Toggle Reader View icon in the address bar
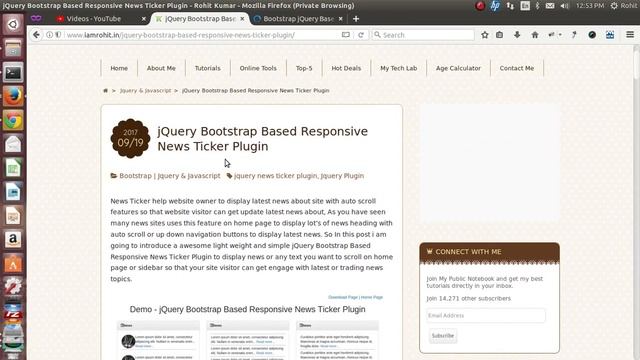Image resolution: width=640 pixels, height=360 pixels. coord(346,35)
